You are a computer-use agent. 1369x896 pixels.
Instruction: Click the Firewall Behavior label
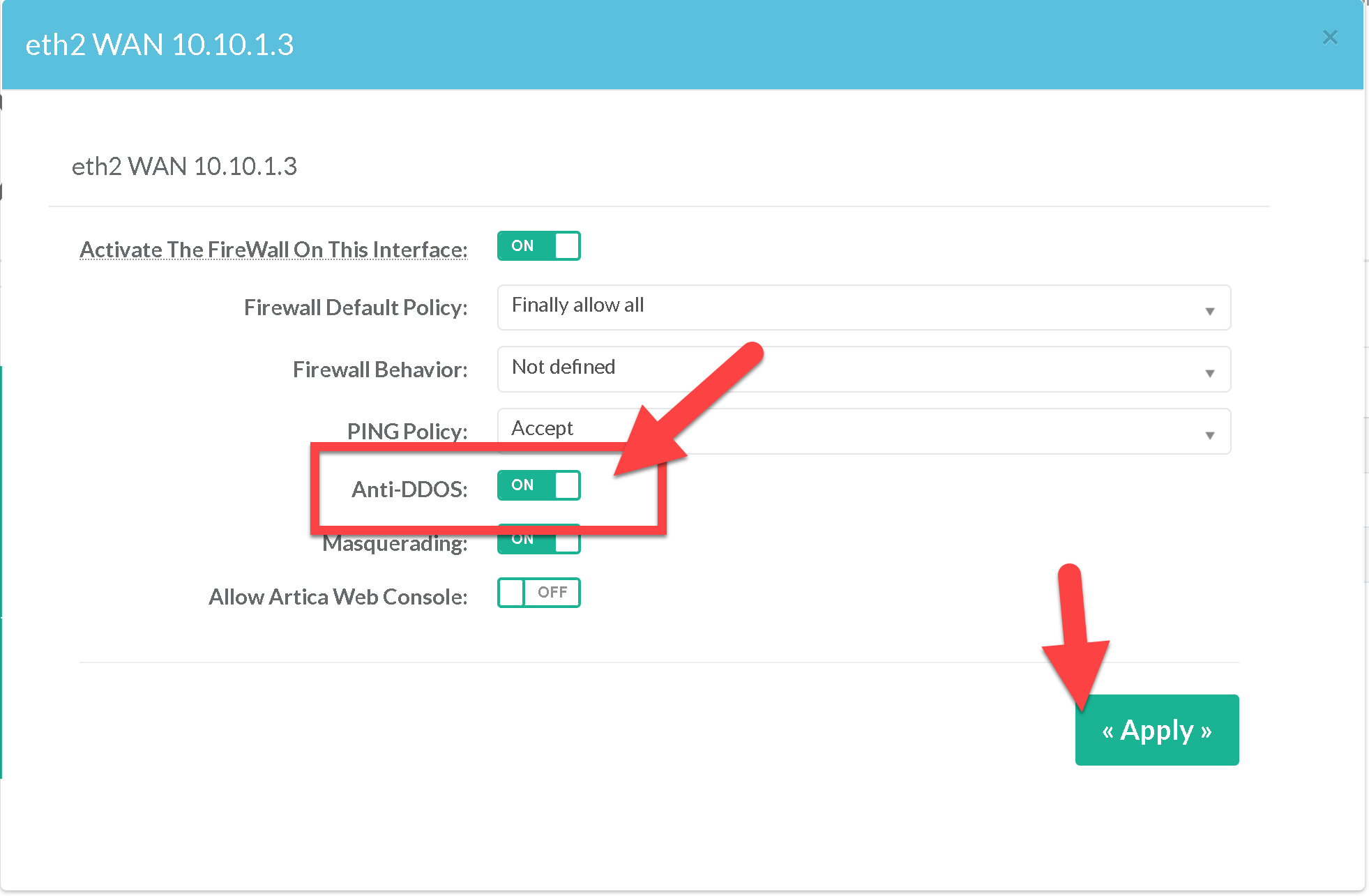(x=379, y=370)
